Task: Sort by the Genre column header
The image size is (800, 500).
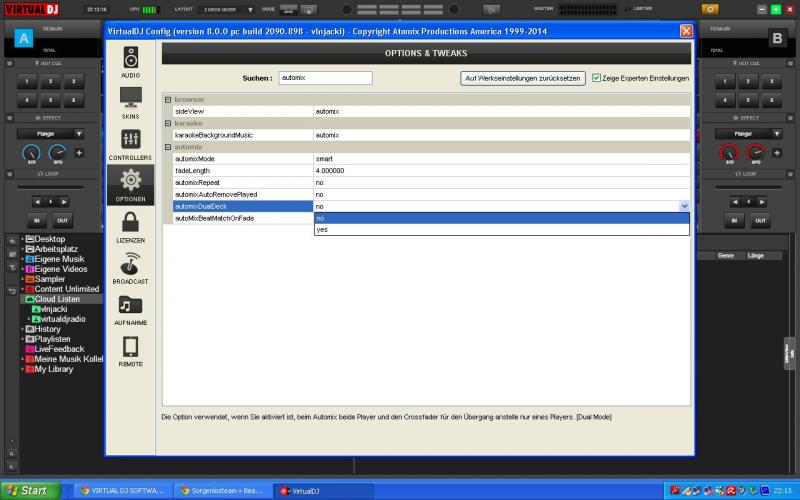Action: pyautogui.click(x=726, y=256)
